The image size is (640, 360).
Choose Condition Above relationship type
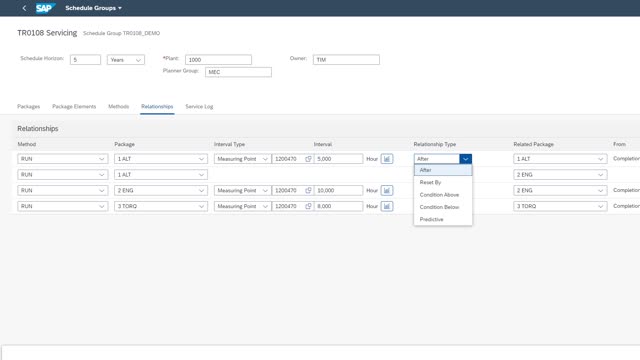pos(443,195)
